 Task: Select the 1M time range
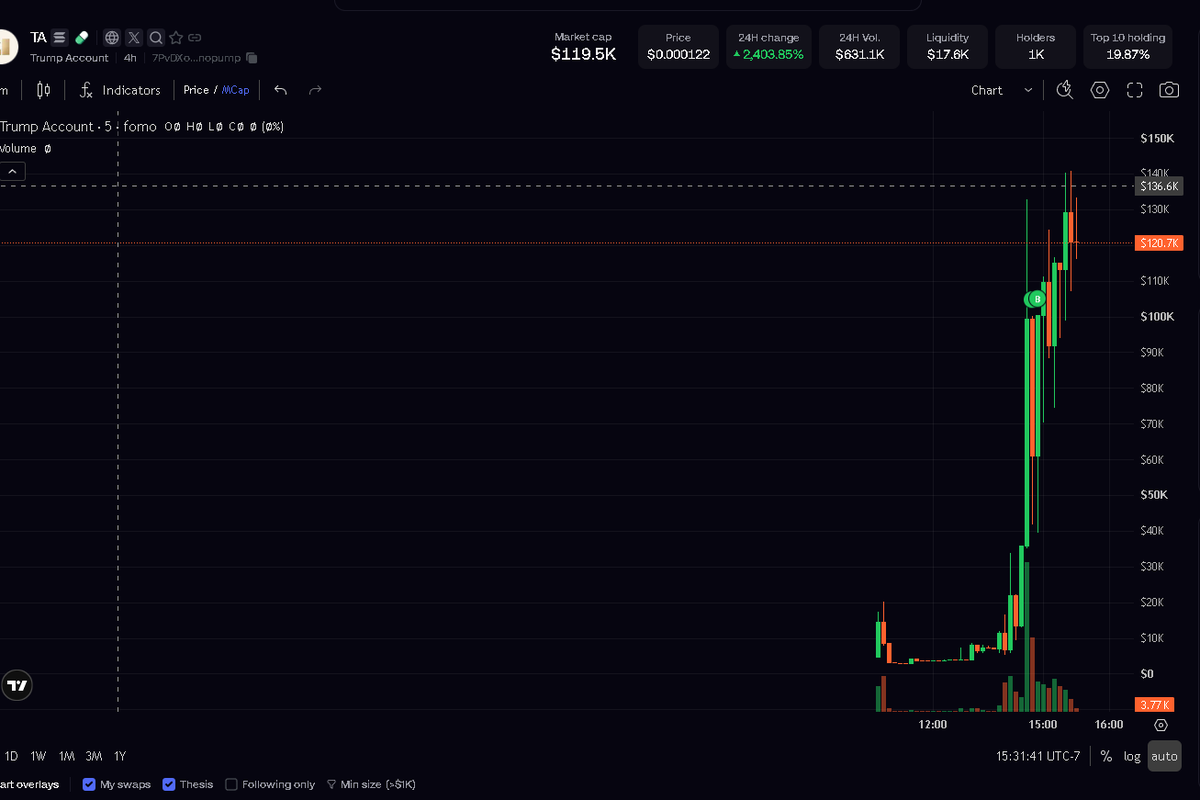66,756
